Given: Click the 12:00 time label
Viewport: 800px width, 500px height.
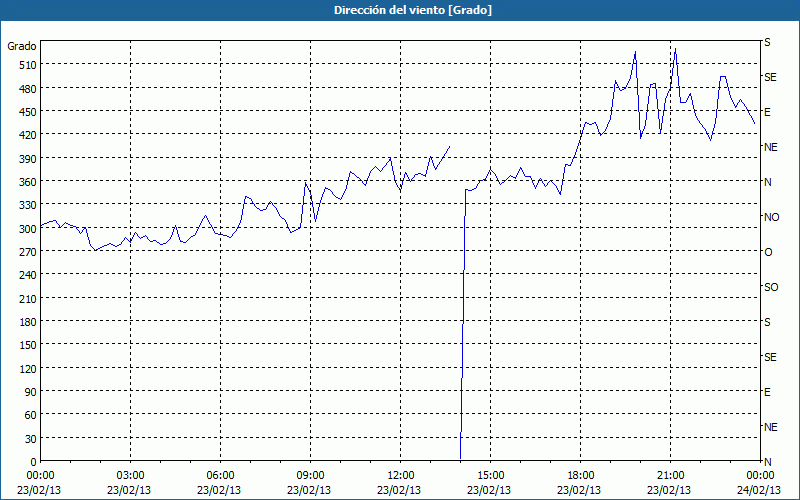Looking at the screenshot, I should [401, 476].
